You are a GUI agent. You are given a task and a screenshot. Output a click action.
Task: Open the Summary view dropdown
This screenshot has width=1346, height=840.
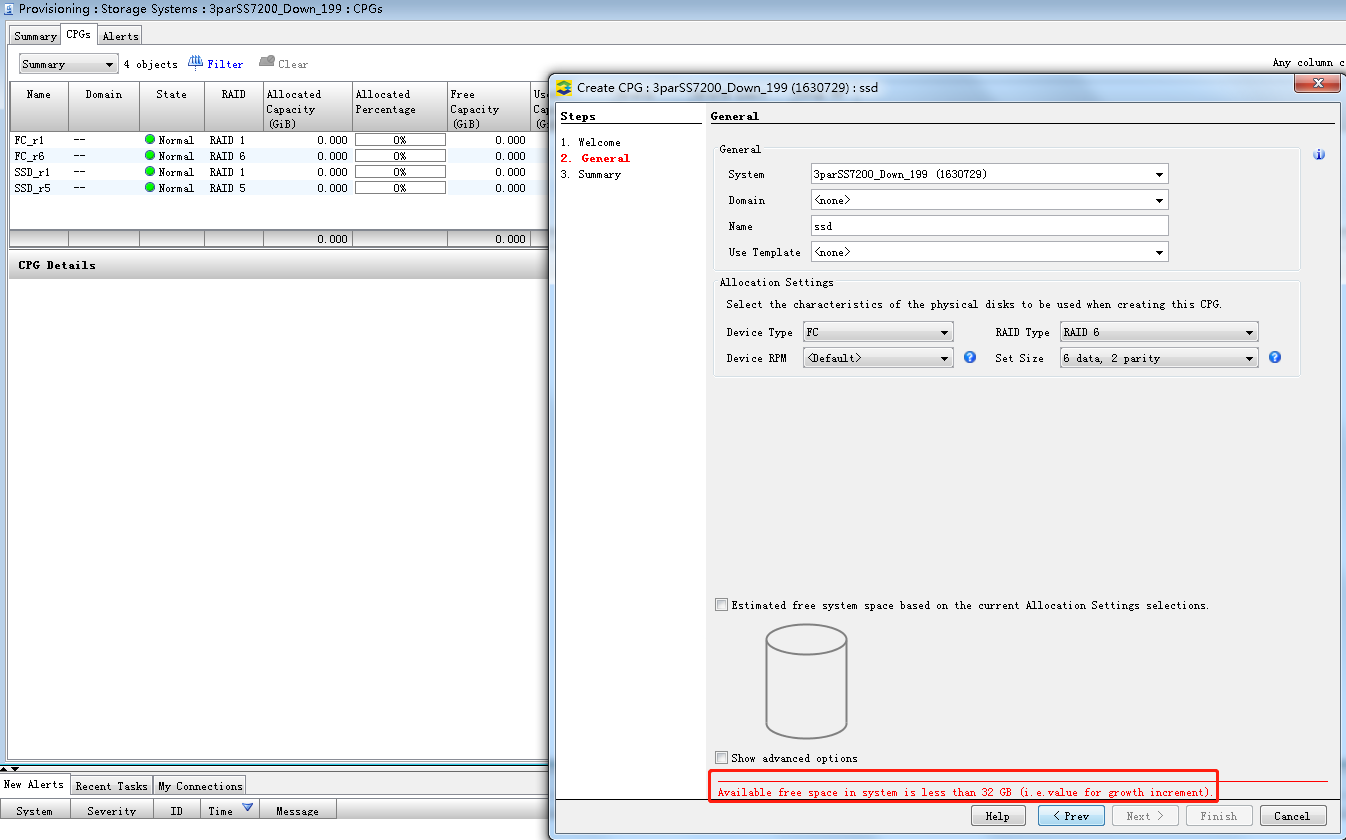tap(68, 64)
